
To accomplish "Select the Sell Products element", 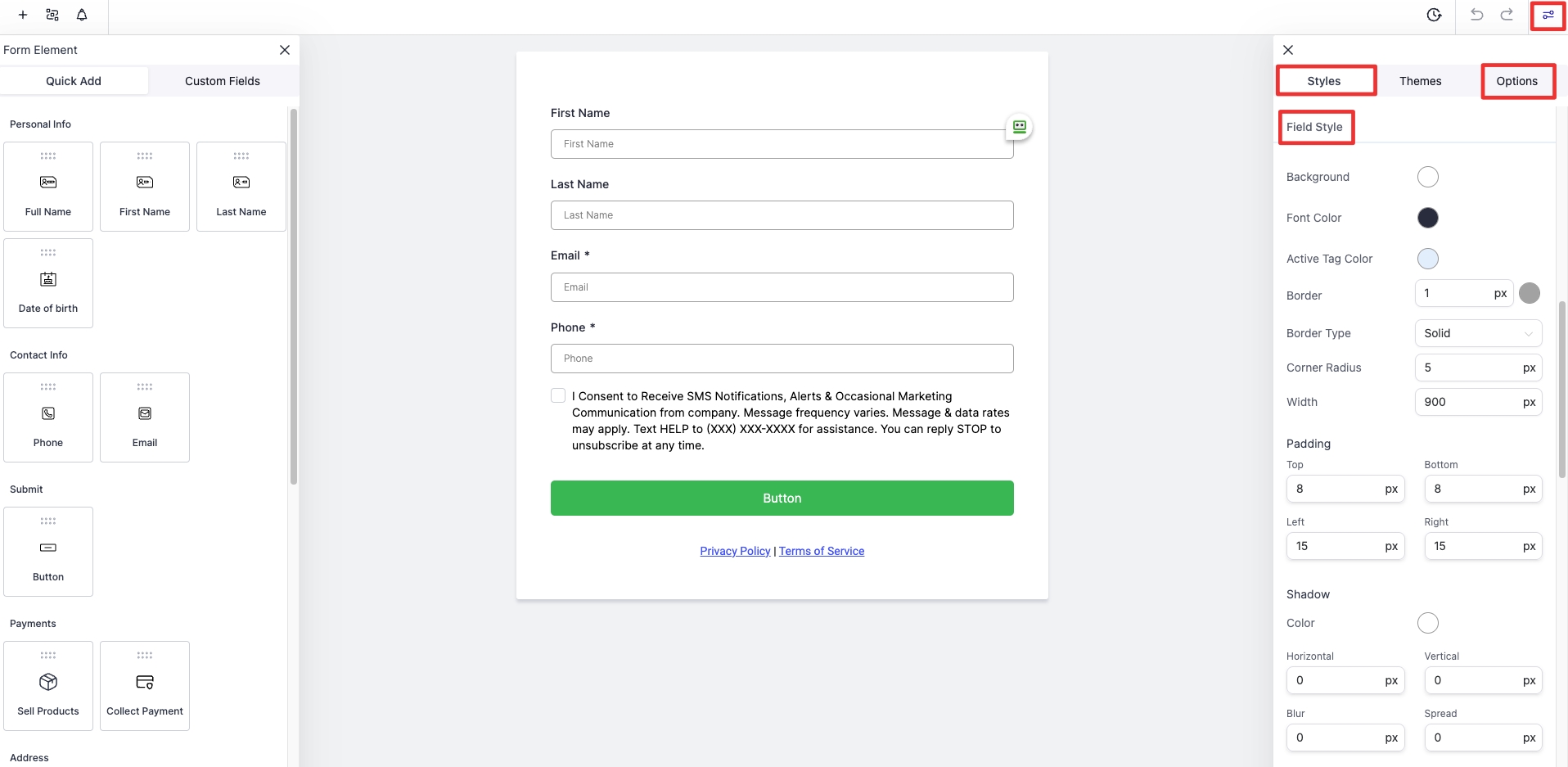I will tap(48, 686).
